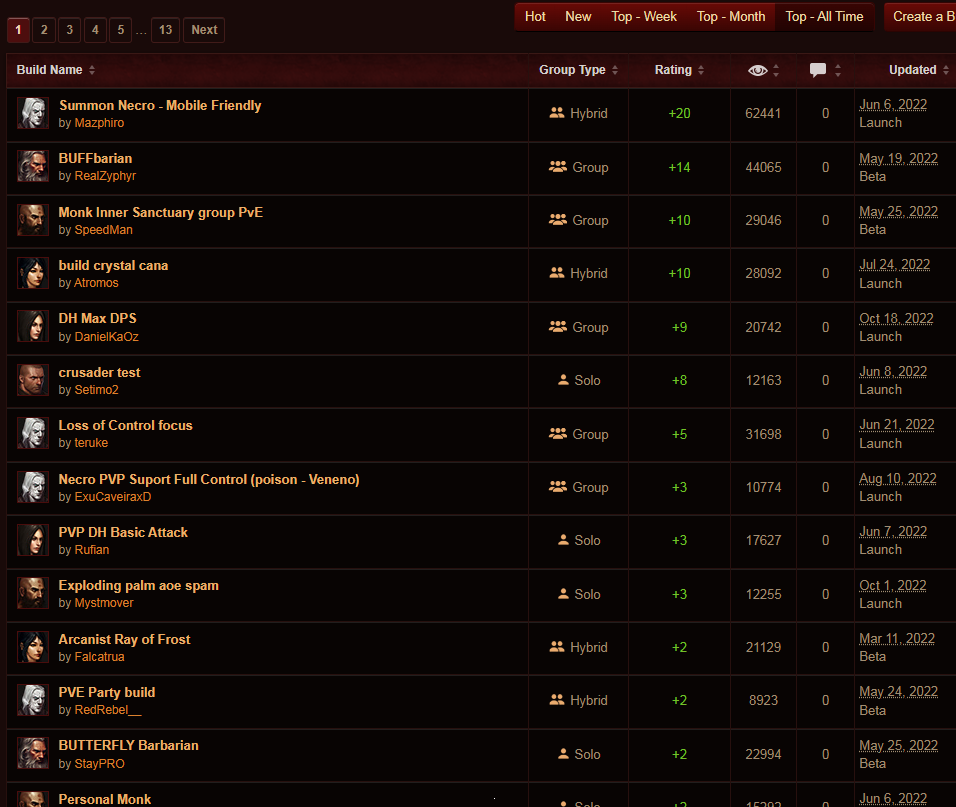Click the portrait beside PVE Party build
Screen dimensions: 956x807
pos(32,700)
